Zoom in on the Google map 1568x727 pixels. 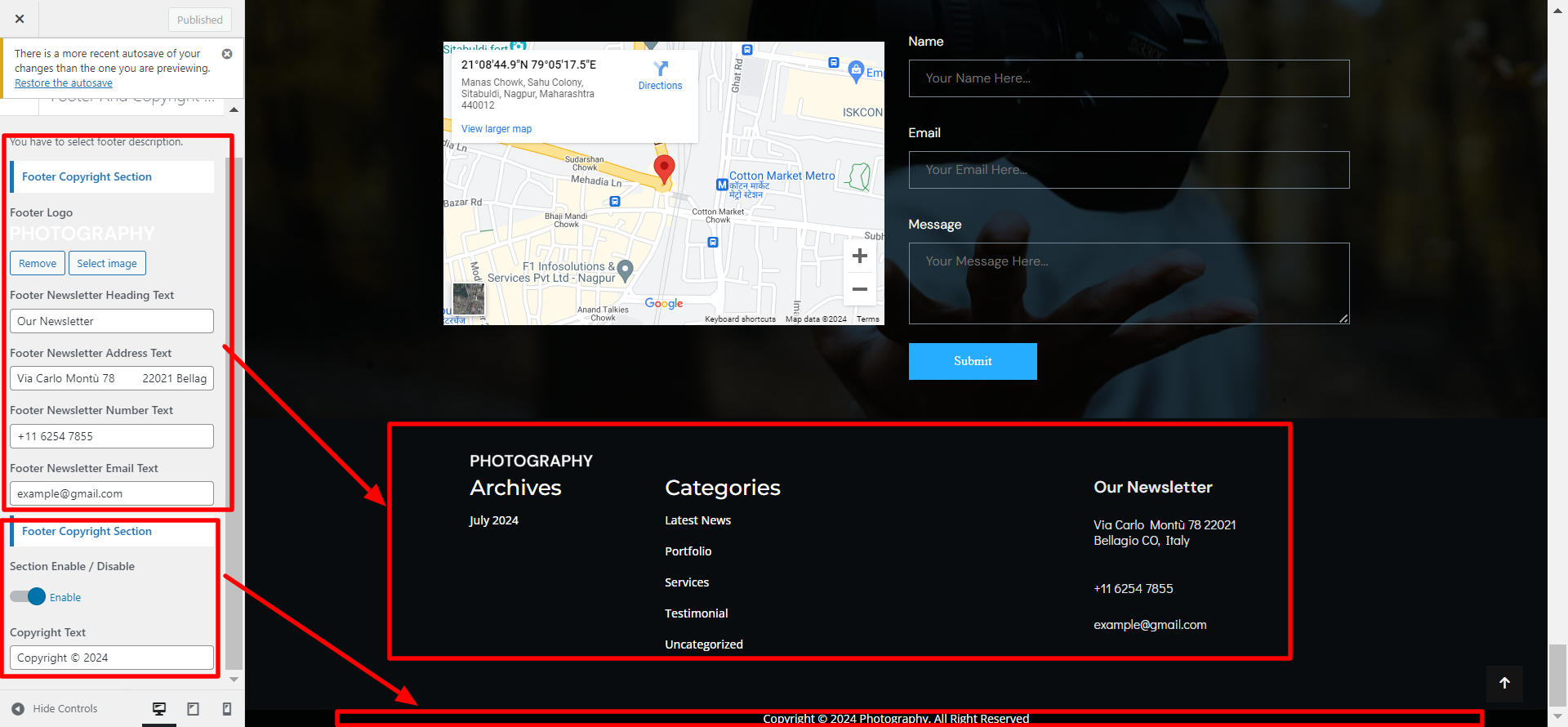pos(859,256)
